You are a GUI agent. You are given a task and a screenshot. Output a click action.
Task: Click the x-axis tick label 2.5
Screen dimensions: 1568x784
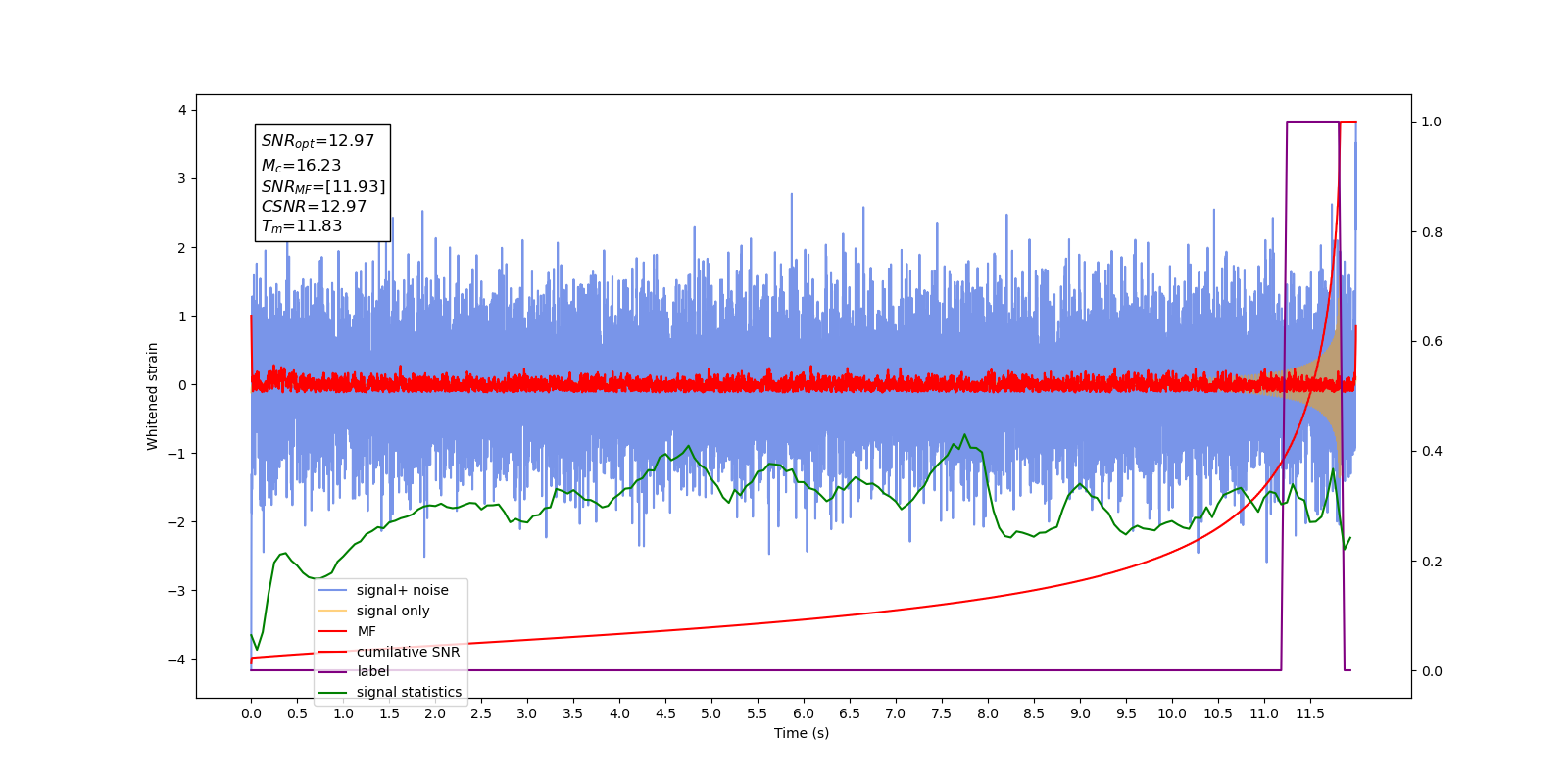(x=481, y=713)
